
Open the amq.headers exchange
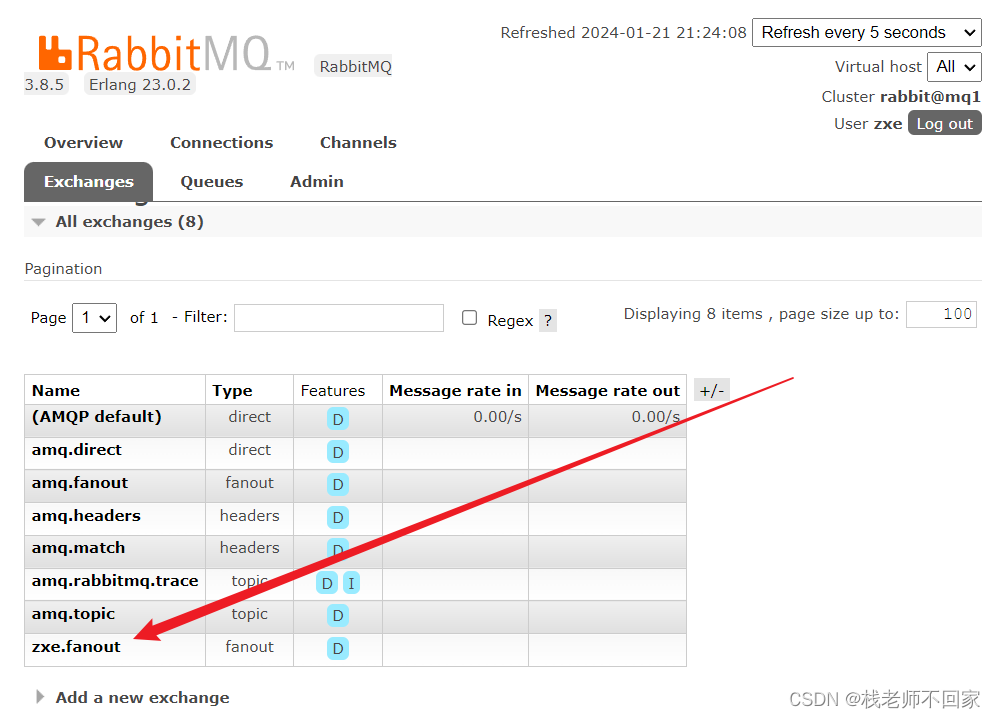[x=86, y=515]
